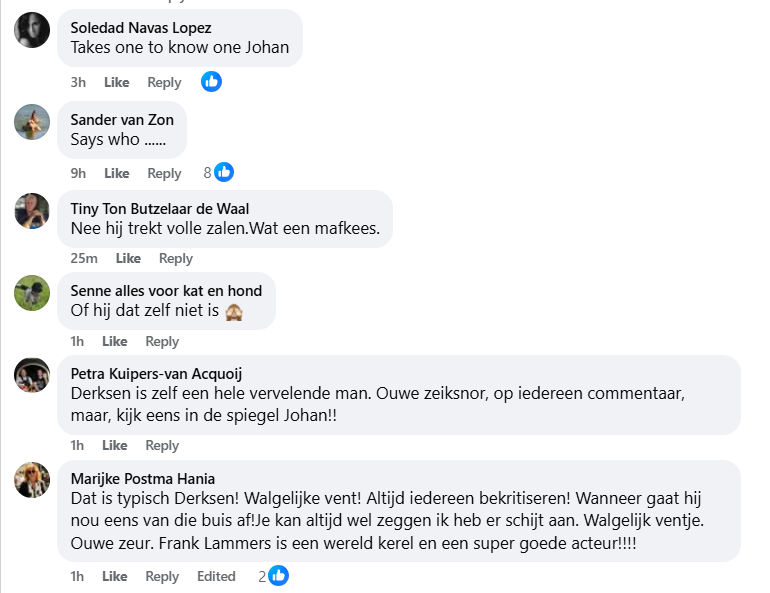View the 8 likes on Sander's comment
This screenshot has width=770, height=593.
[218, 172]
